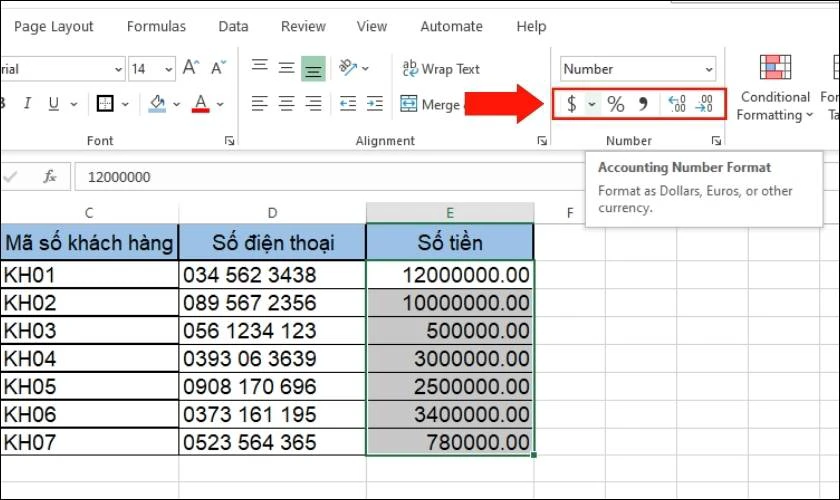Expand Orientation options arrow
This screenshot has width=840, height=500.
point(365,69)
